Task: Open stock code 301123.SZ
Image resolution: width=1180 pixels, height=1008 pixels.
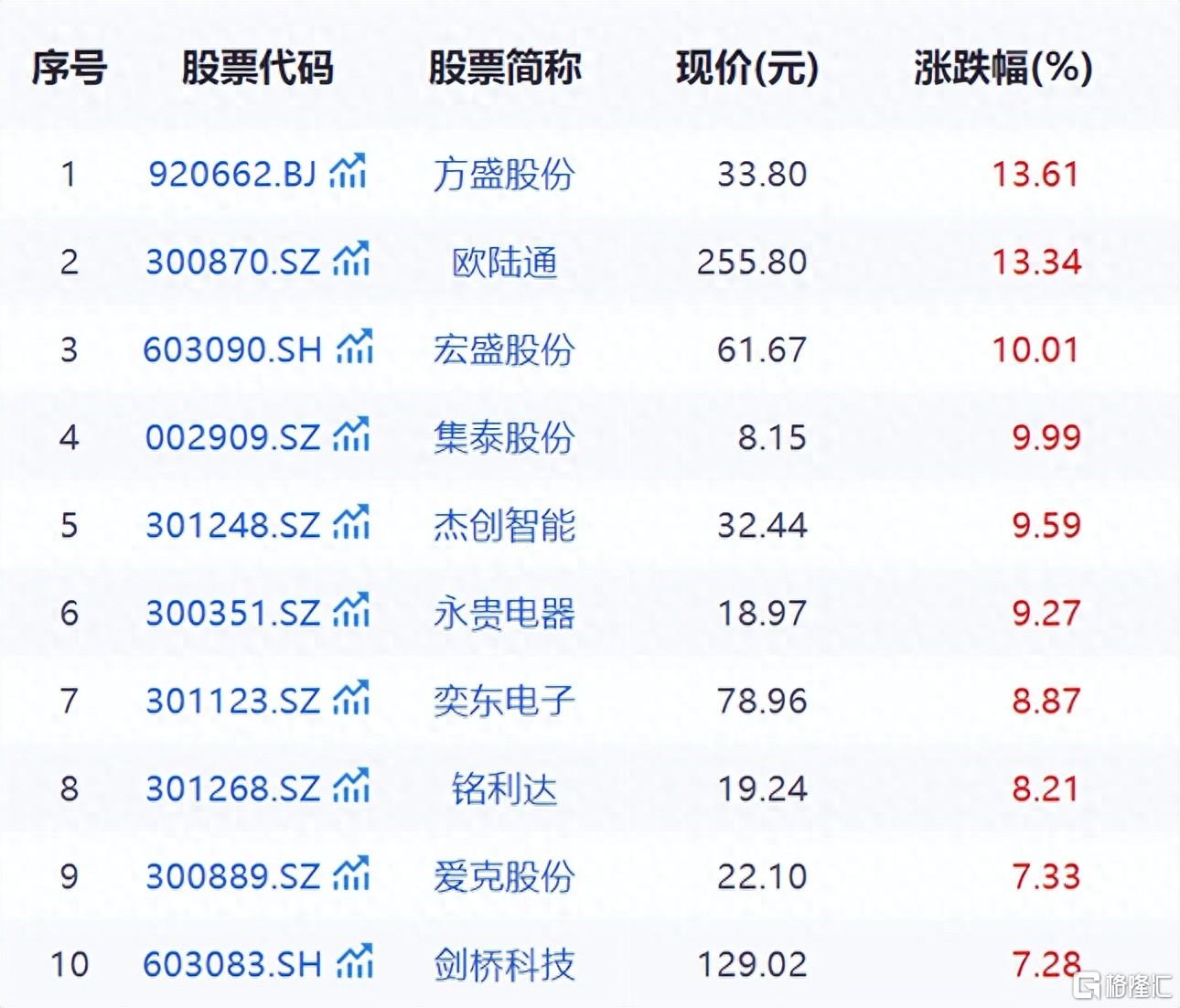Action: point(233,702)
